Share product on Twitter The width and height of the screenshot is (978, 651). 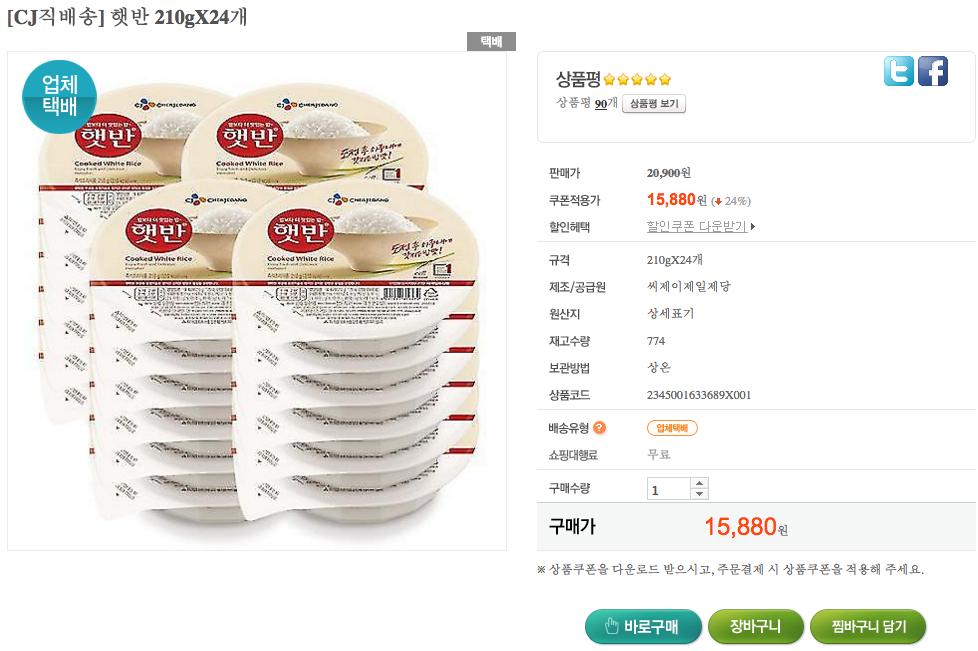[898, 71]
